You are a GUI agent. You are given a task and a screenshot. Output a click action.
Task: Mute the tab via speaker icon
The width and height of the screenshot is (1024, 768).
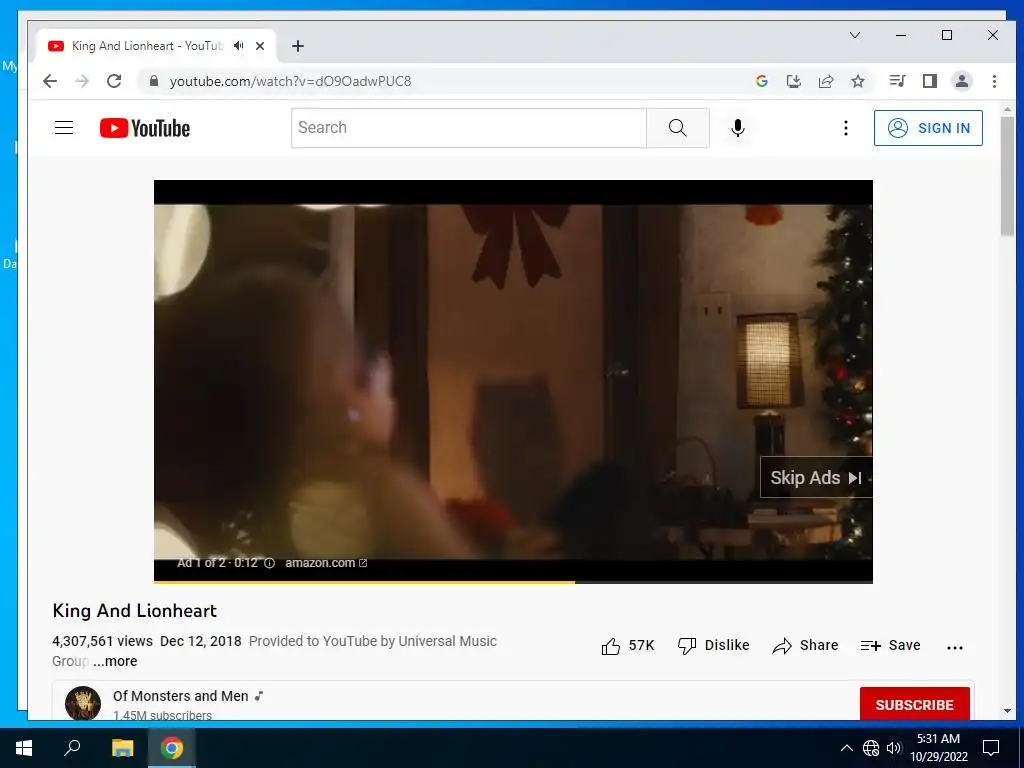coord(239,46)
